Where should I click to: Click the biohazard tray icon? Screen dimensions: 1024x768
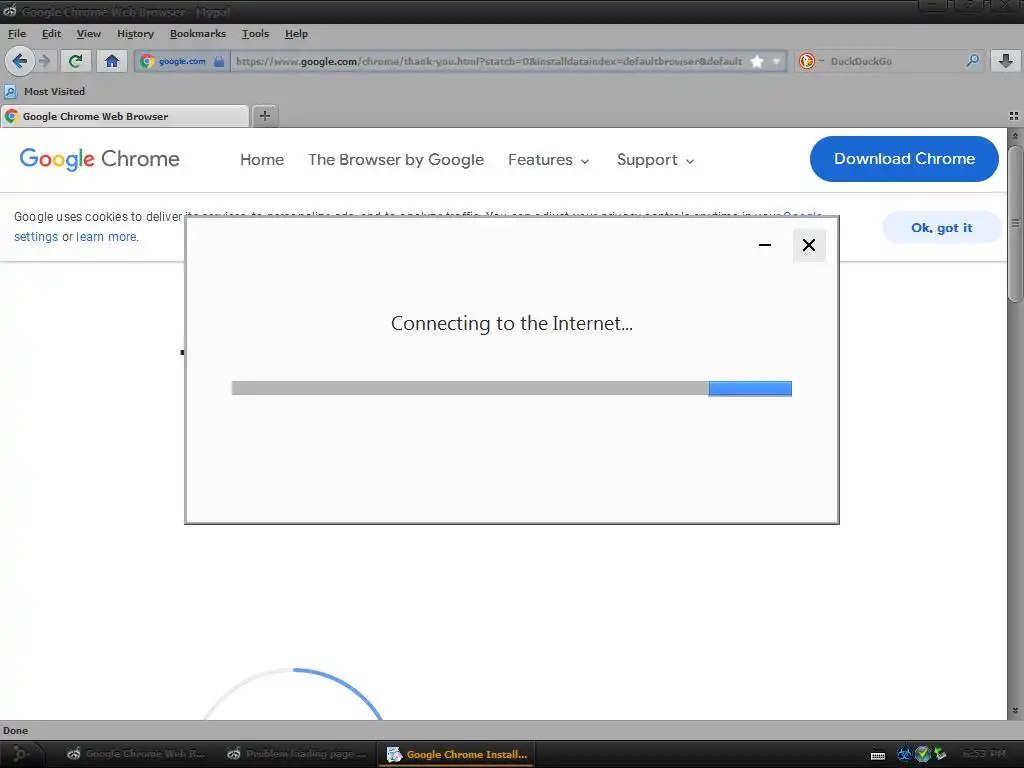[904, 754]
